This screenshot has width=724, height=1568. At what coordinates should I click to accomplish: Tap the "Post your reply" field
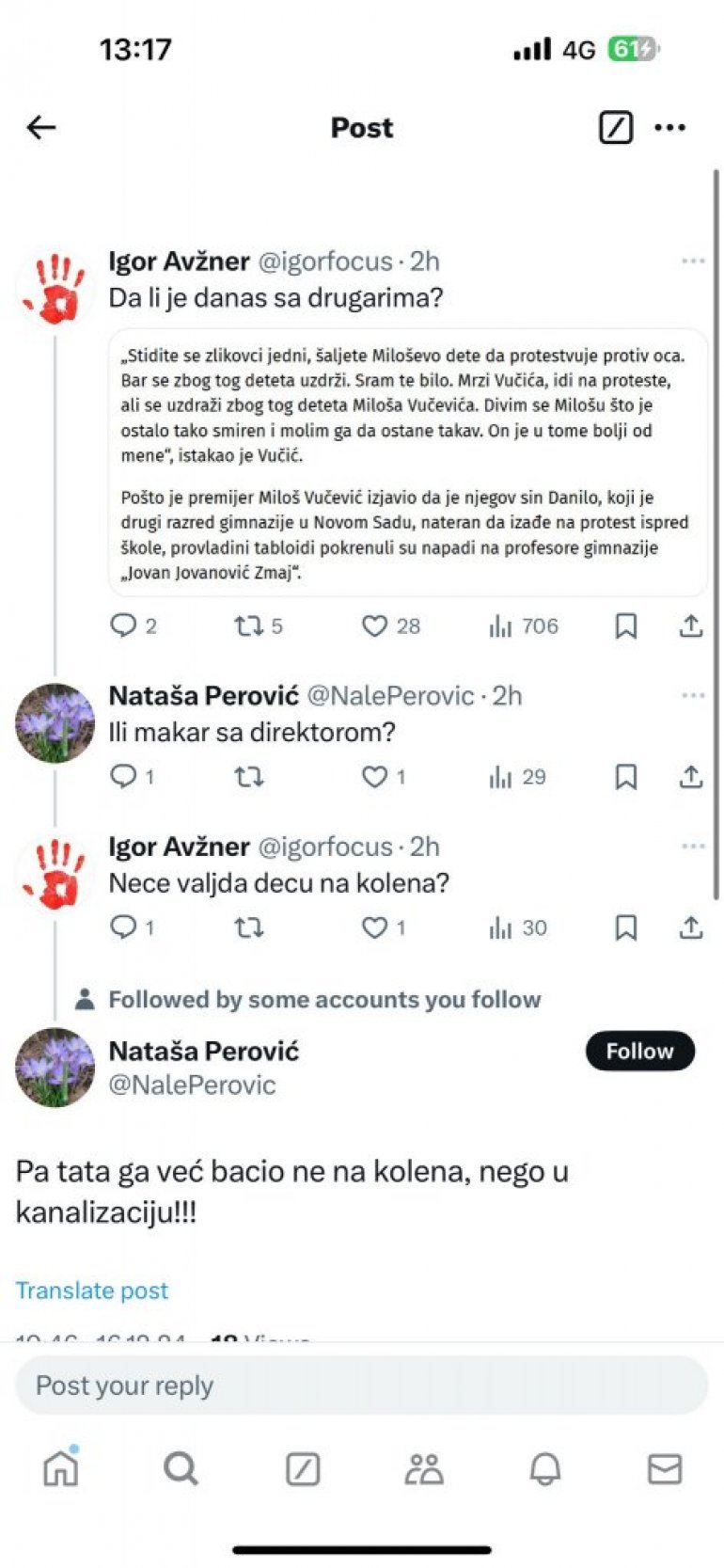[x=361, y=1386]
